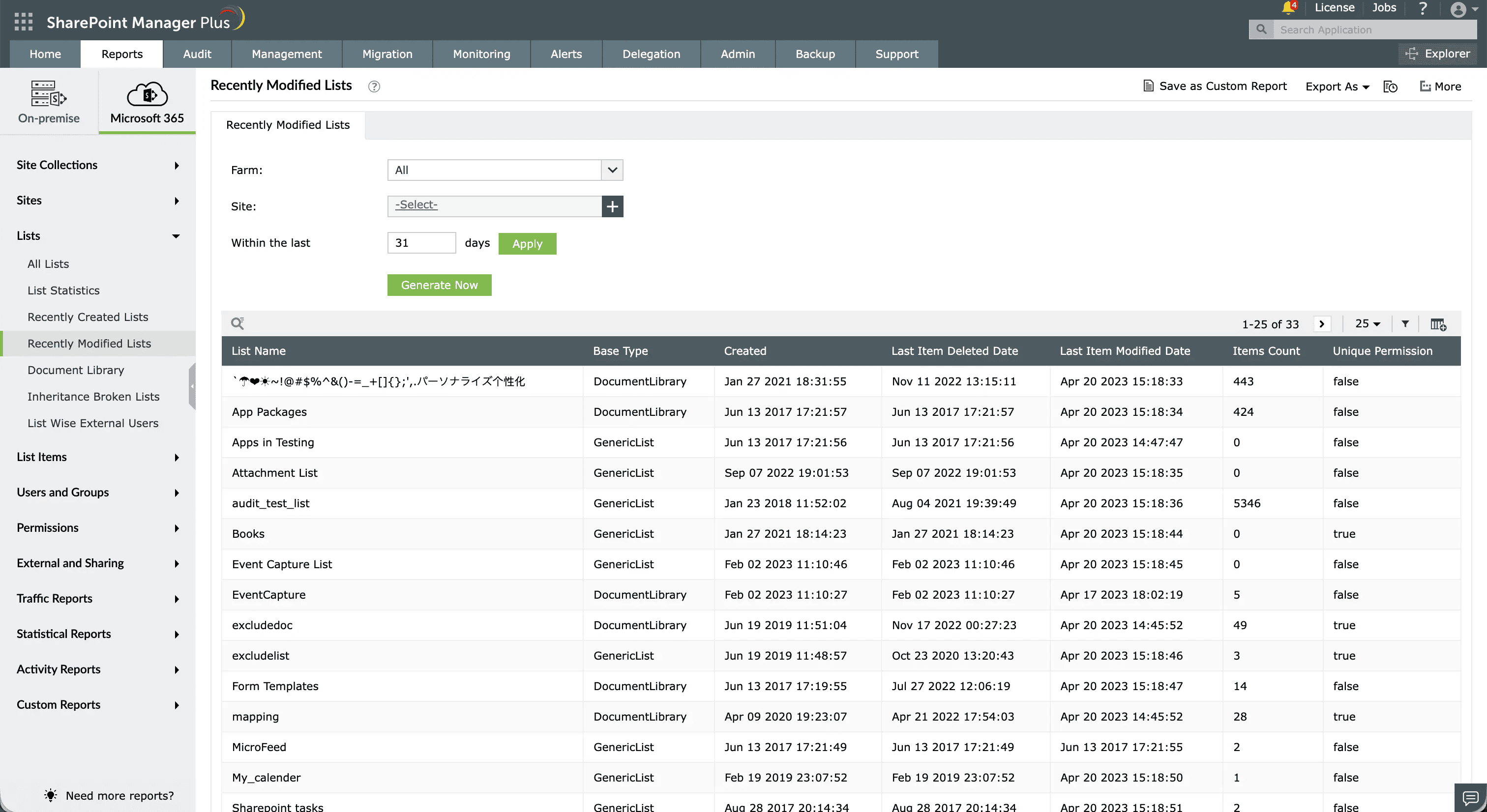Expand Traffic Reports section
This screenshot has width=1487, height=812.
tap(97, 599)
